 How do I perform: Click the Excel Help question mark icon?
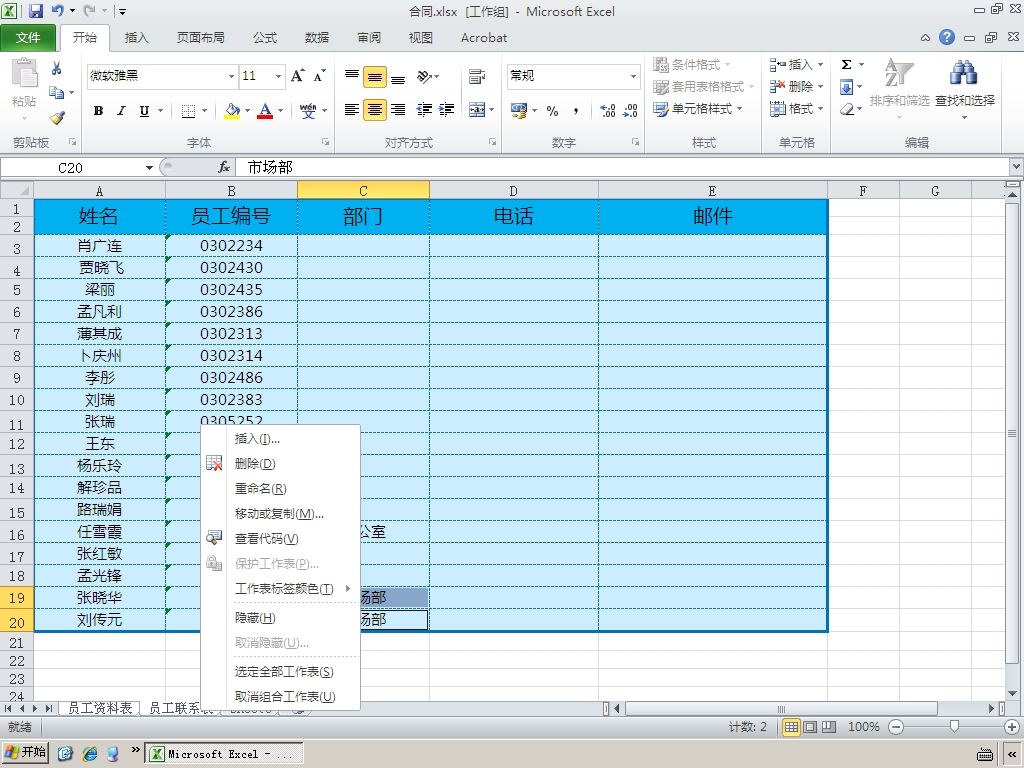pos(947,37)
